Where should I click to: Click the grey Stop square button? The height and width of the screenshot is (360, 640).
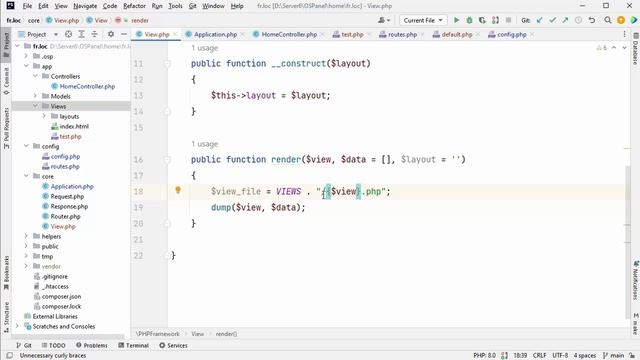click(x=508, y=20)
